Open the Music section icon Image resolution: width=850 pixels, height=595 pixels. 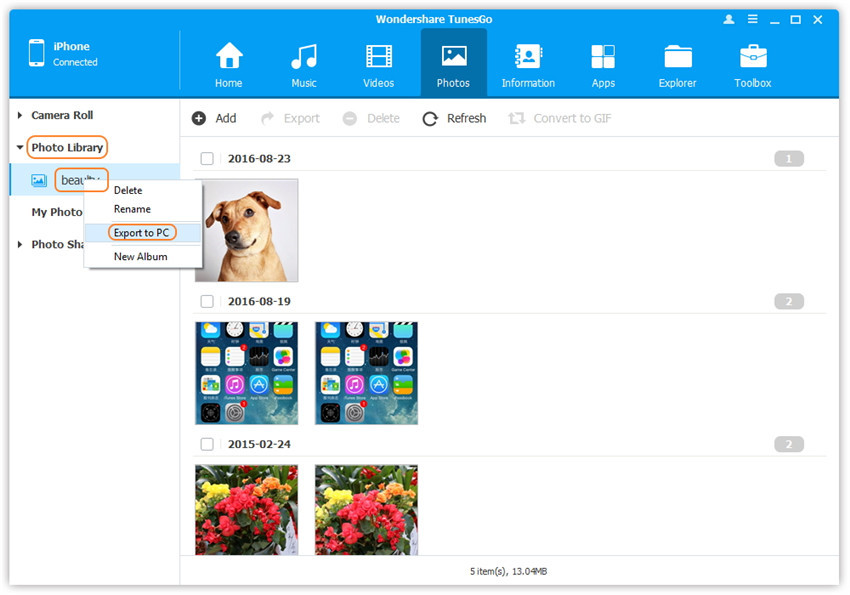(304, 56)
